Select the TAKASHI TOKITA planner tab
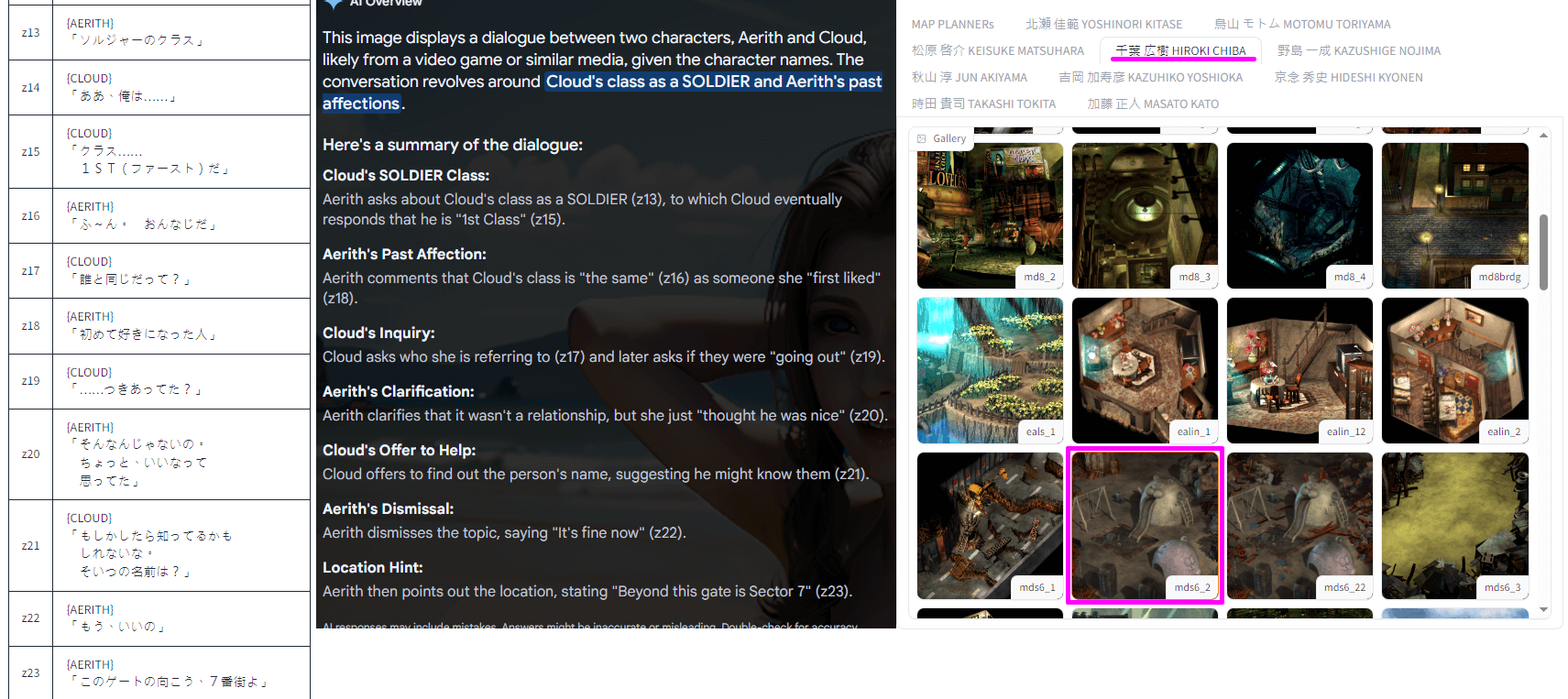The image size is (1568, 699). pos(983,104)
